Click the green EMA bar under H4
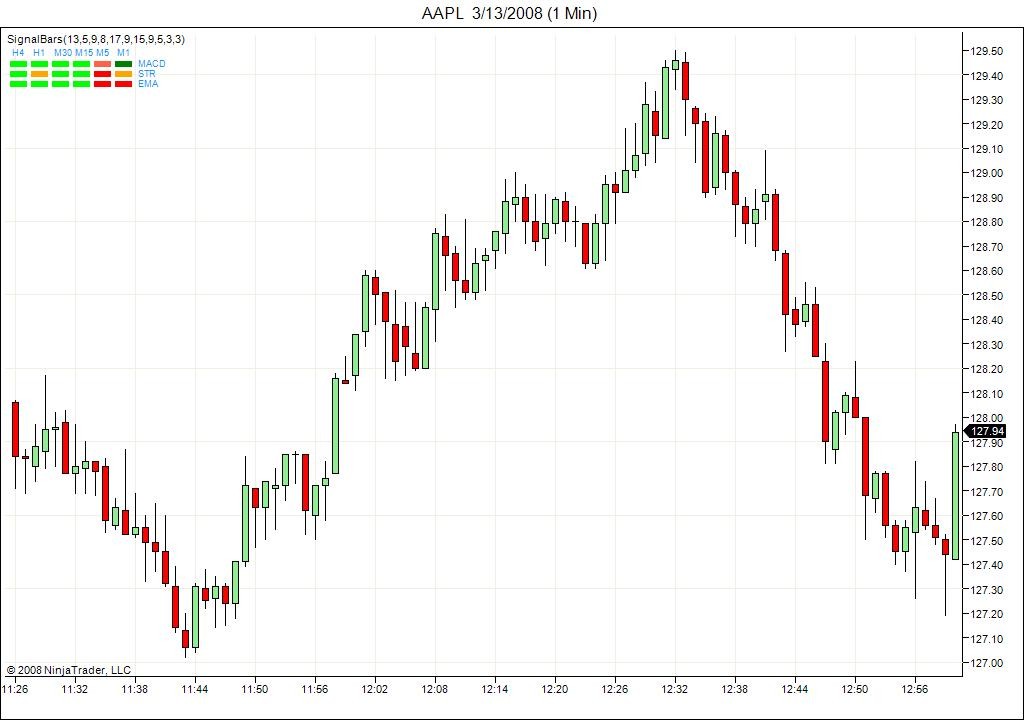Image resolution: width=1024 pixels, height=720 pixels. point(19,84)
